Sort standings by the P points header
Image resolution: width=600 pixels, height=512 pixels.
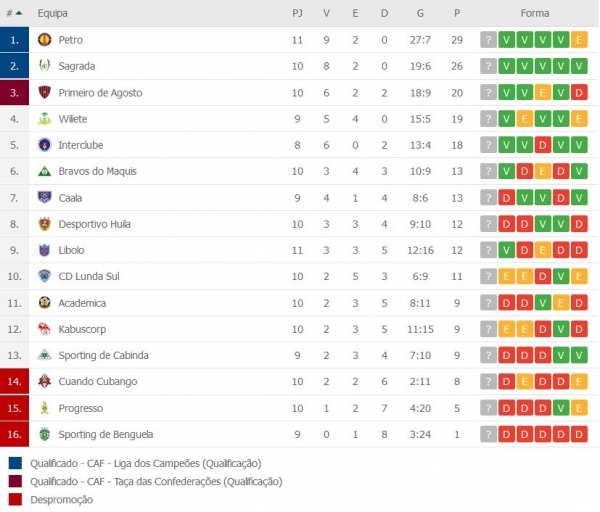pyautogui.click(x=457, y=13)
